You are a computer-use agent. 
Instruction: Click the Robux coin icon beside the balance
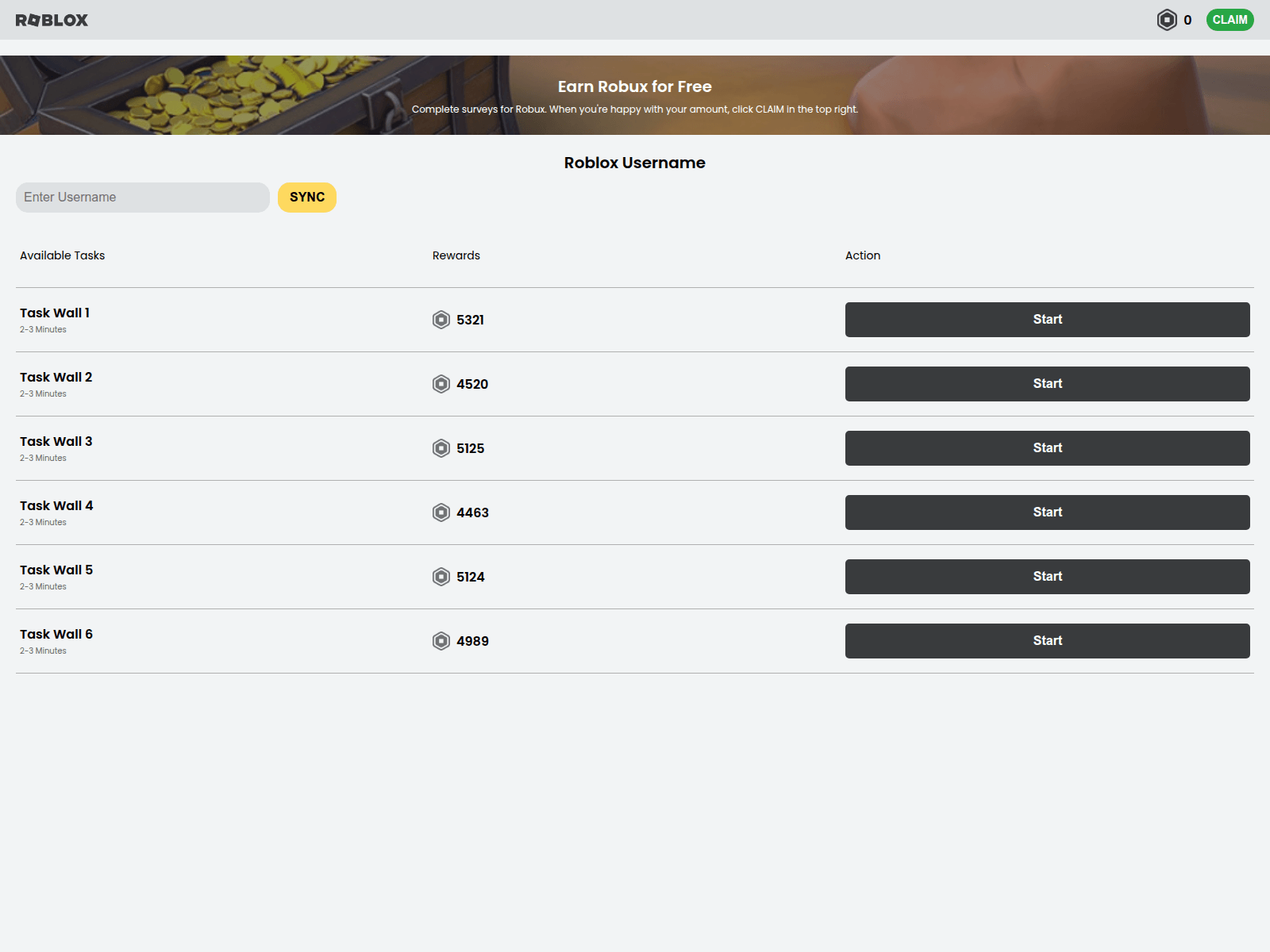(x=1167, y=20)
